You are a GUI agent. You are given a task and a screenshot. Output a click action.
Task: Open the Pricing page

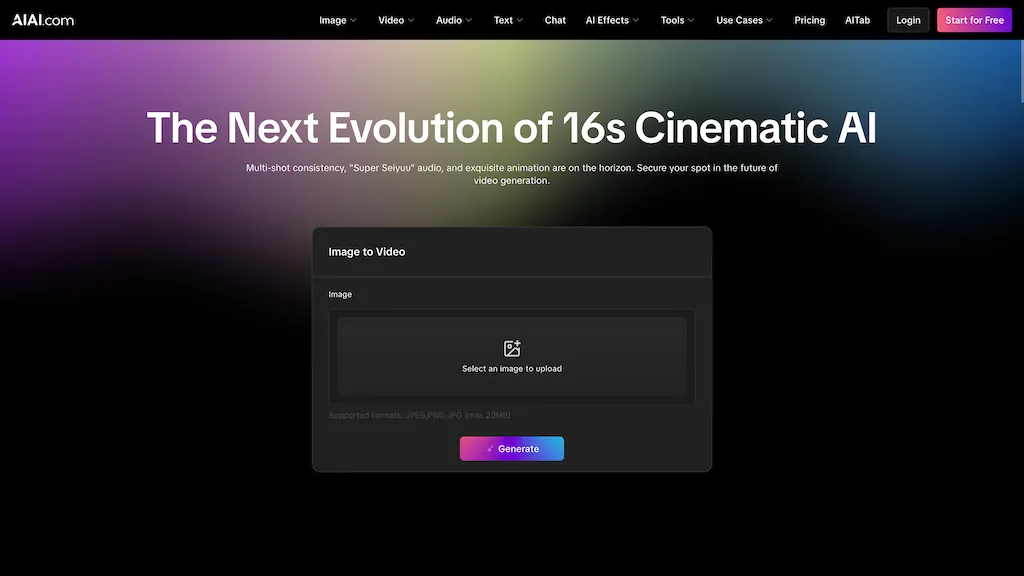pyautogui.click(x=809, y=20)
